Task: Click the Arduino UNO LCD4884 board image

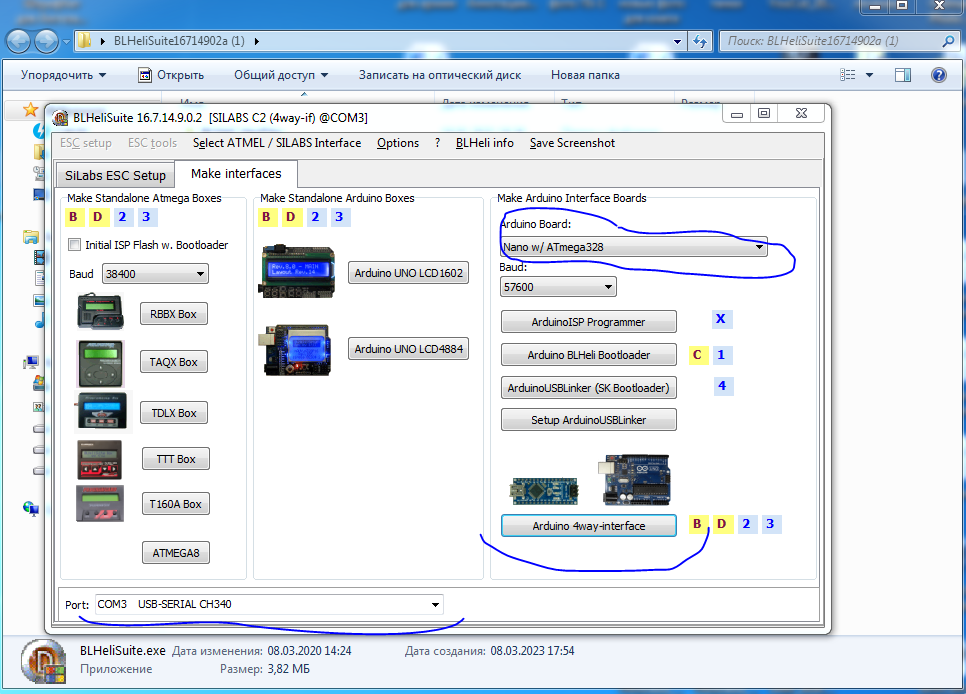Action: [x=300, y=348]
